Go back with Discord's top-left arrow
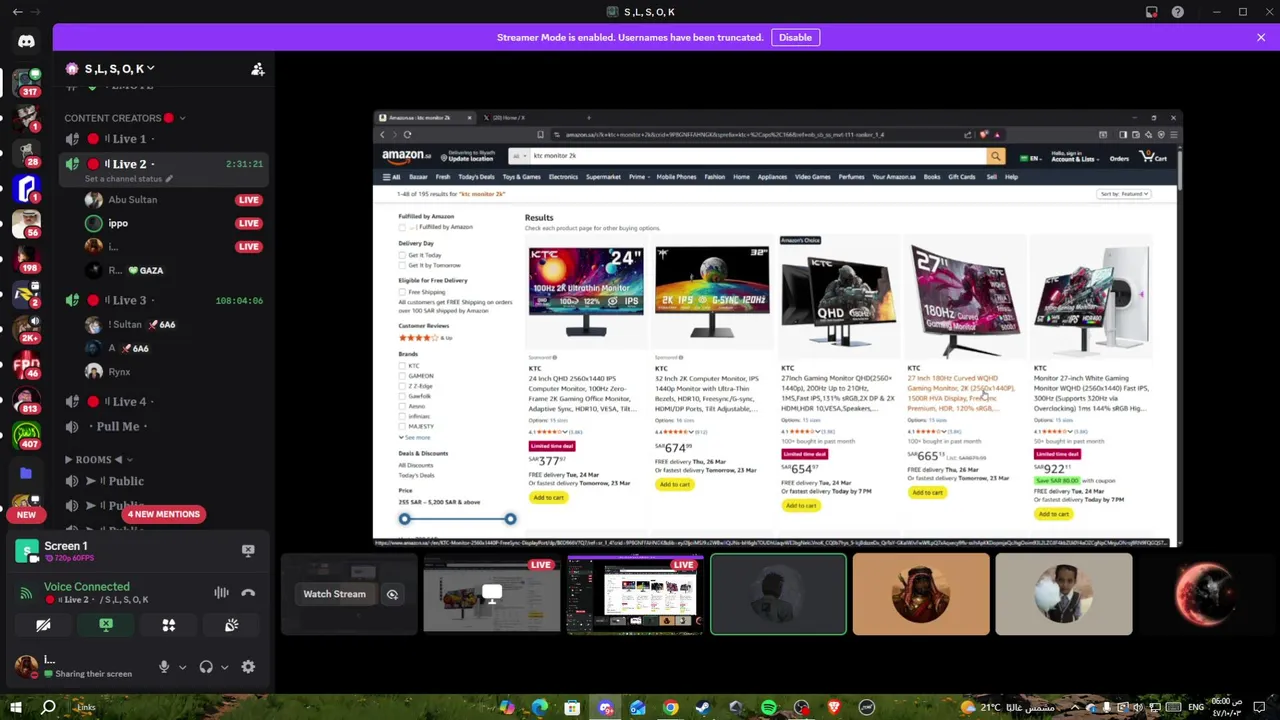This screenshot has width=1280, height=720. click(x=17, y=12)
